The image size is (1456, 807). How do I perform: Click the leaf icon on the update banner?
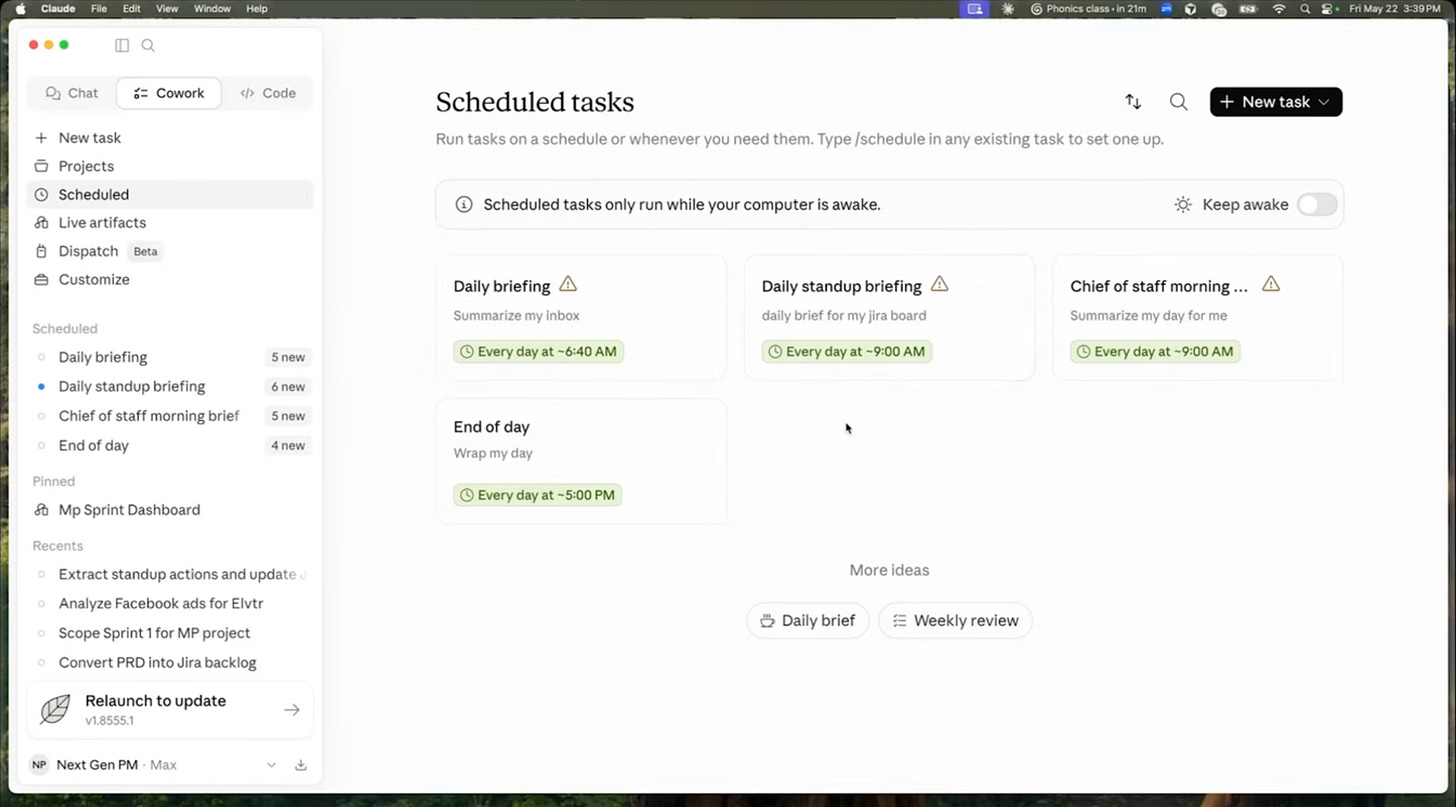point(55,710)
